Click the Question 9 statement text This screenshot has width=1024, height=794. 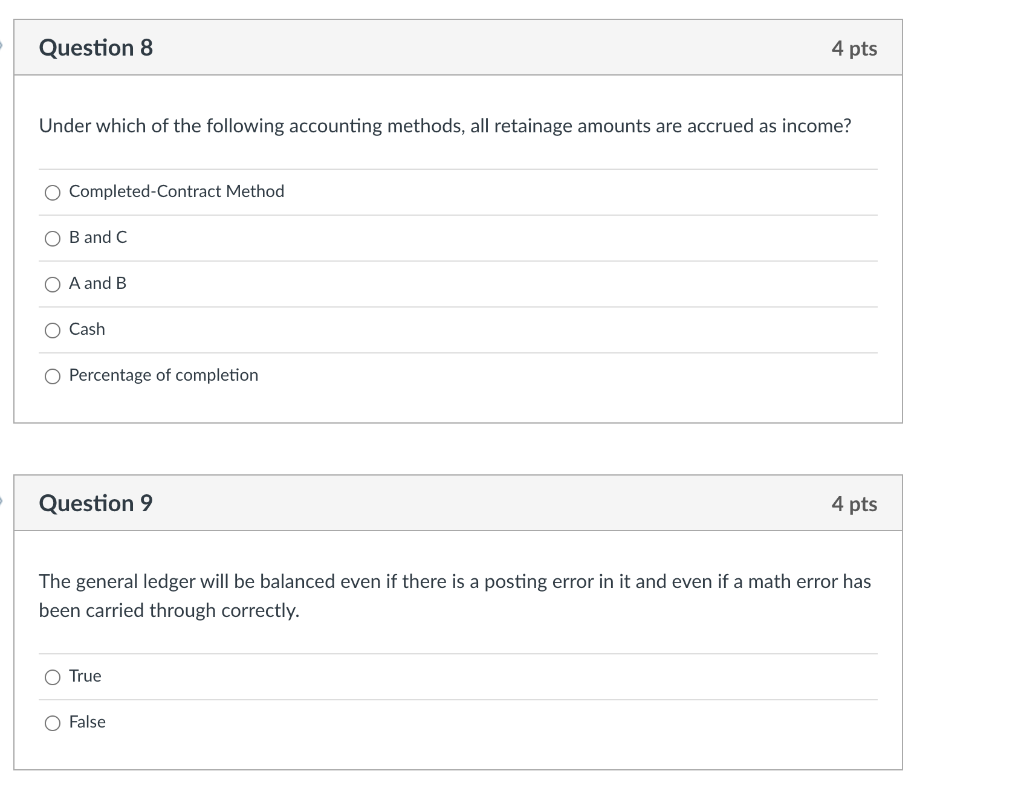(x=455, y=596)
